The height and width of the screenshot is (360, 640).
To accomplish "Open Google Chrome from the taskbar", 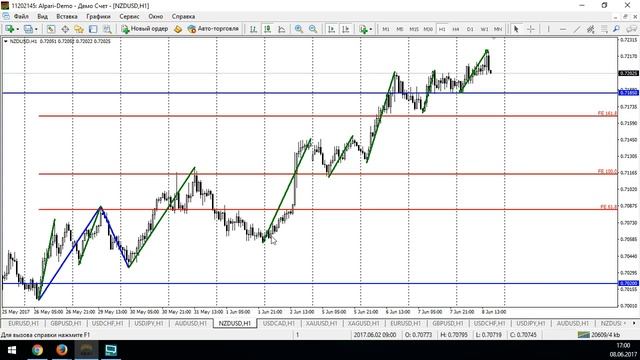I will [x=38, y=350].
